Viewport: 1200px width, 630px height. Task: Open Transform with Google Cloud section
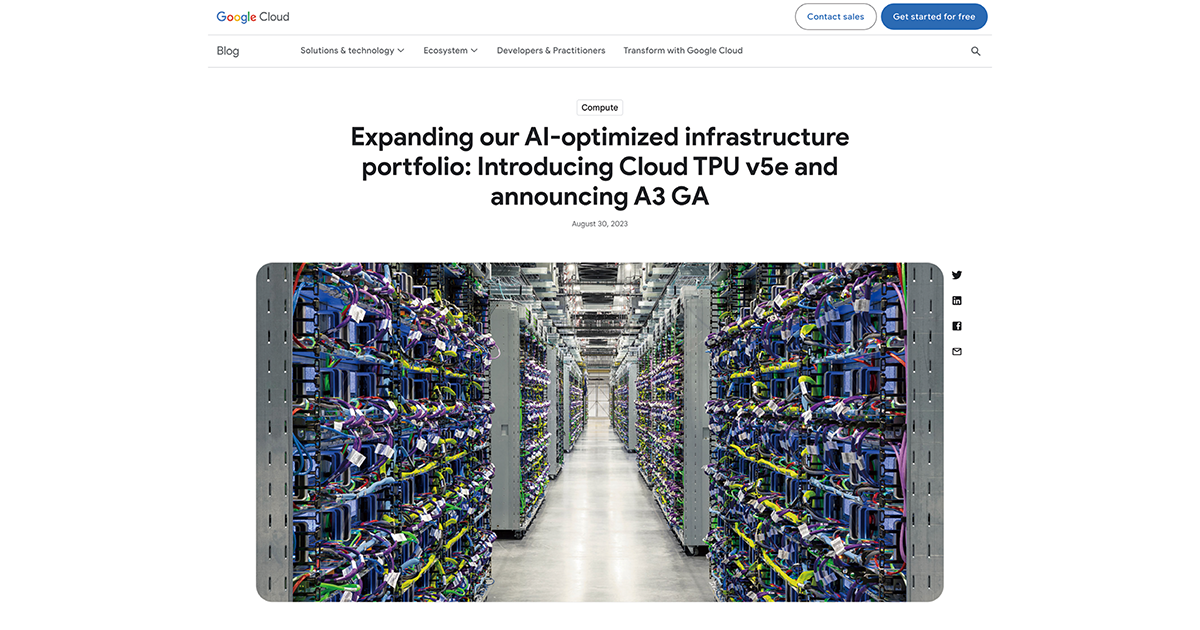point(683,51)
